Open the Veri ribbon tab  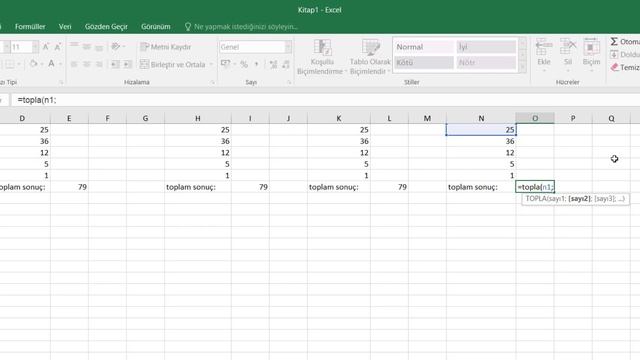point(65,27)
